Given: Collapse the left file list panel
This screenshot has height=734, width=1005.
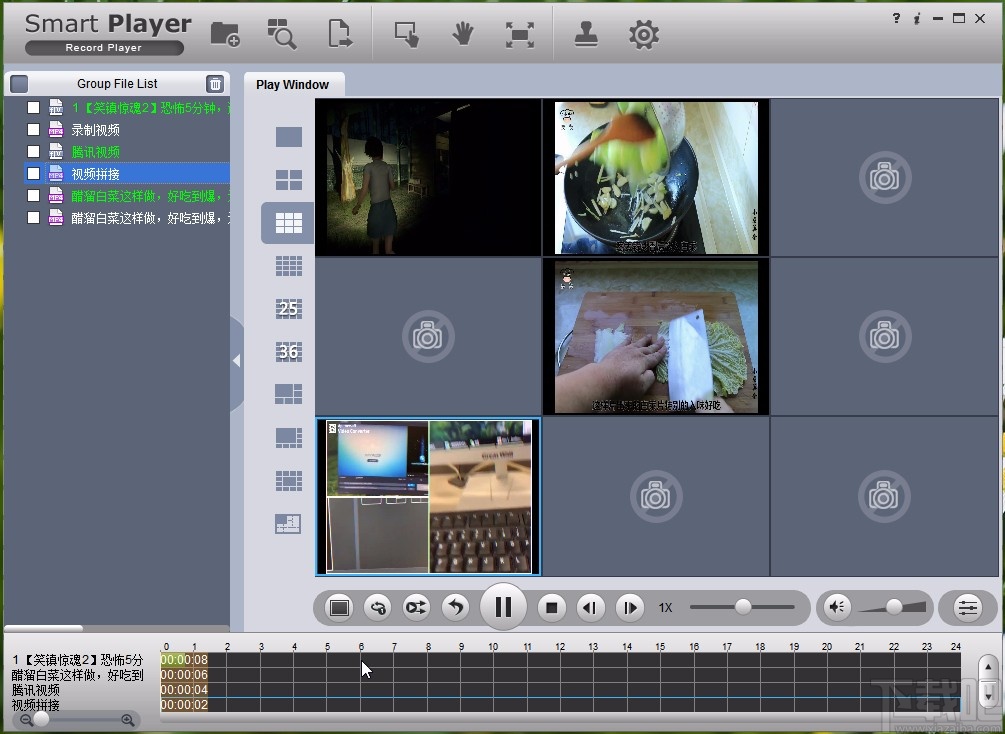Looking at the screenshot, I should point(236,361).
